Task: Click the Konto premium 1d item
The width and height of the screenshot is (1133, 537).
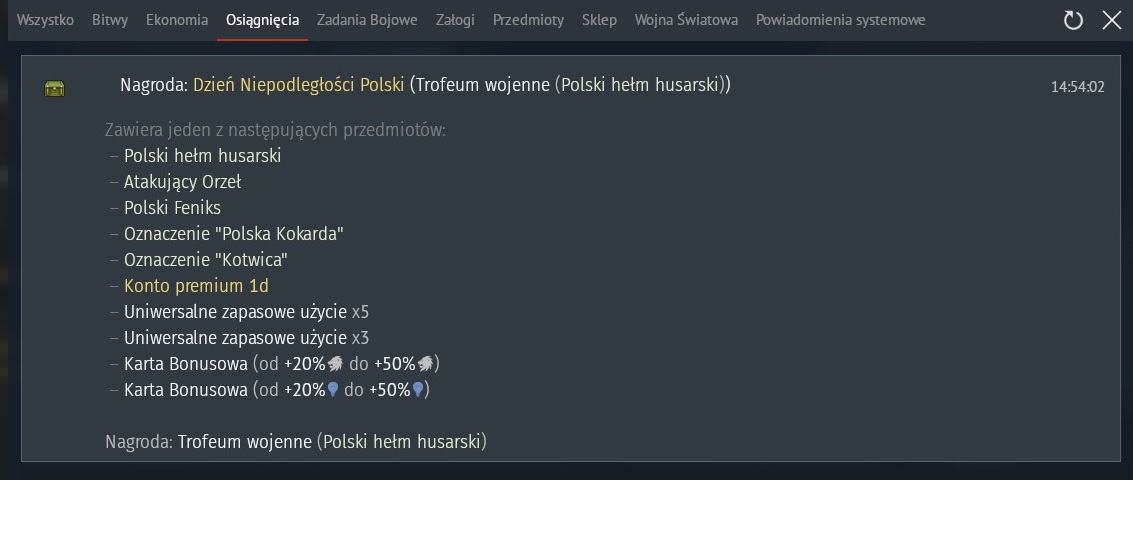Action: coord(196,286)
